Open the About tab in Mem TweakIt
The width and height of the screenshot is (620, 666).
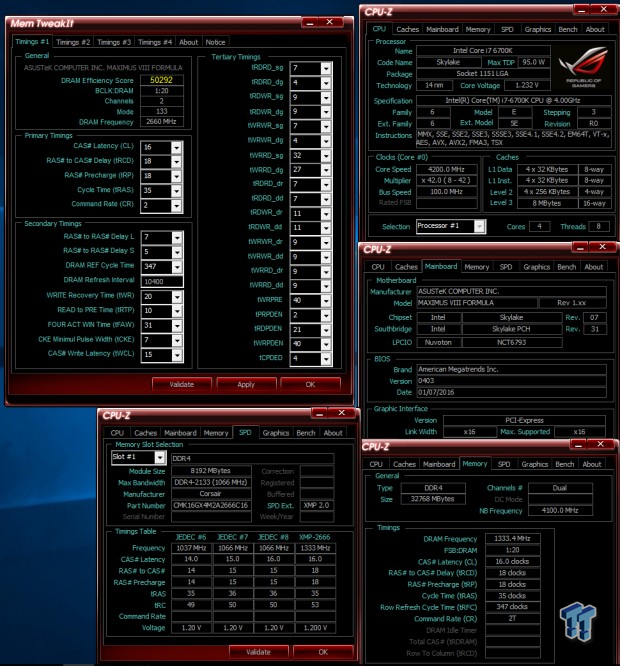[188, 42]
